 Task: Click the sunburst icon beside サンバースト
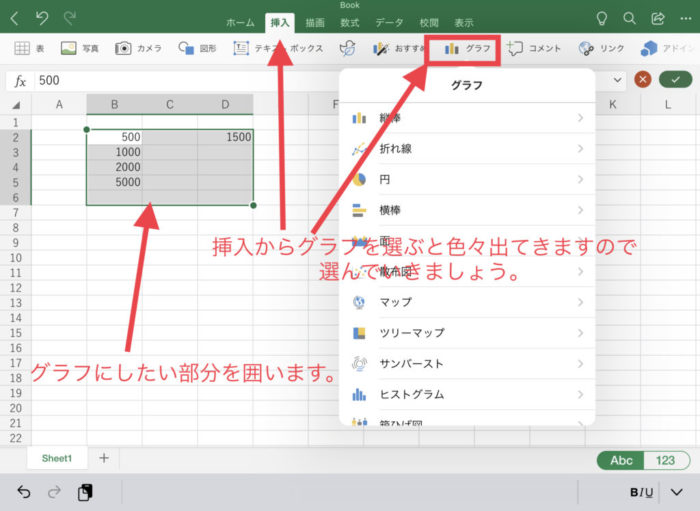(x=359, y=364)
